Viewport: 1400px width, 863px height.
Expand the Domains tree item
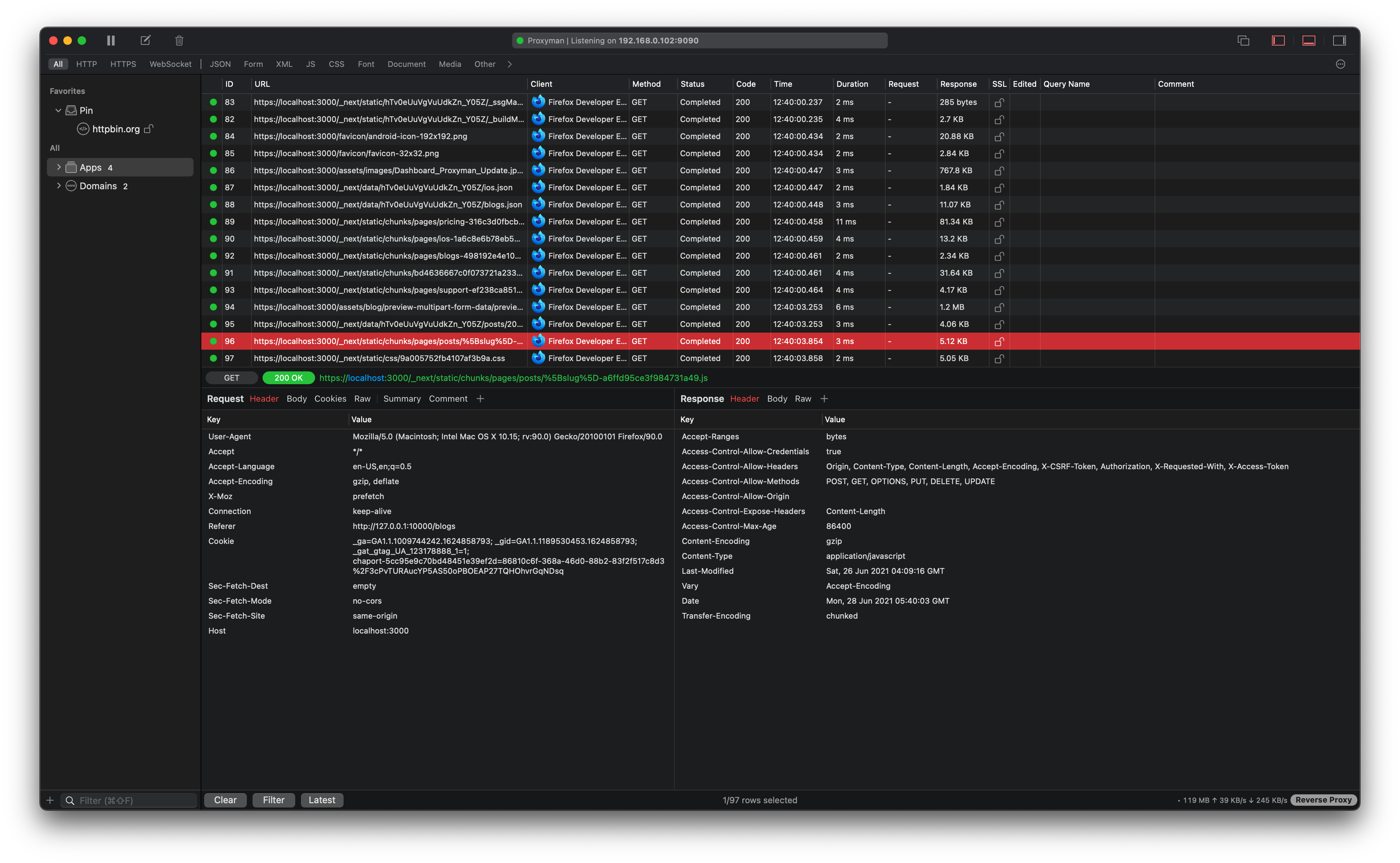[x=59, y=185]
